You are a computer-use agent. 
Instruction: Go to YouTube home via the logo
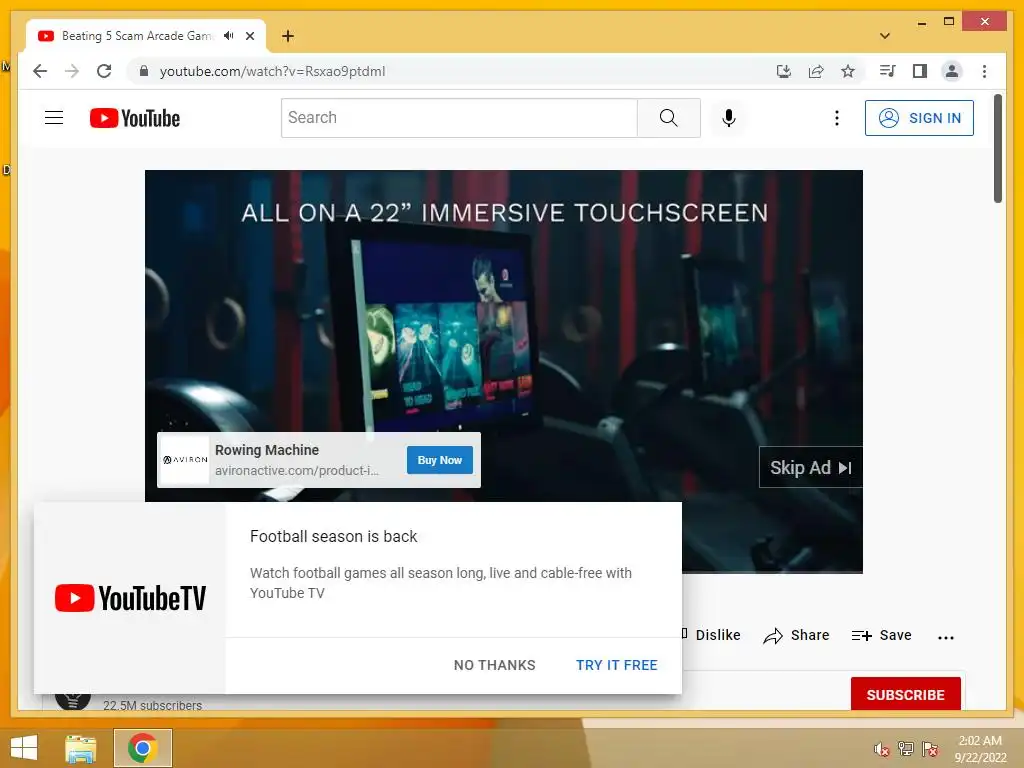(135, 118)
